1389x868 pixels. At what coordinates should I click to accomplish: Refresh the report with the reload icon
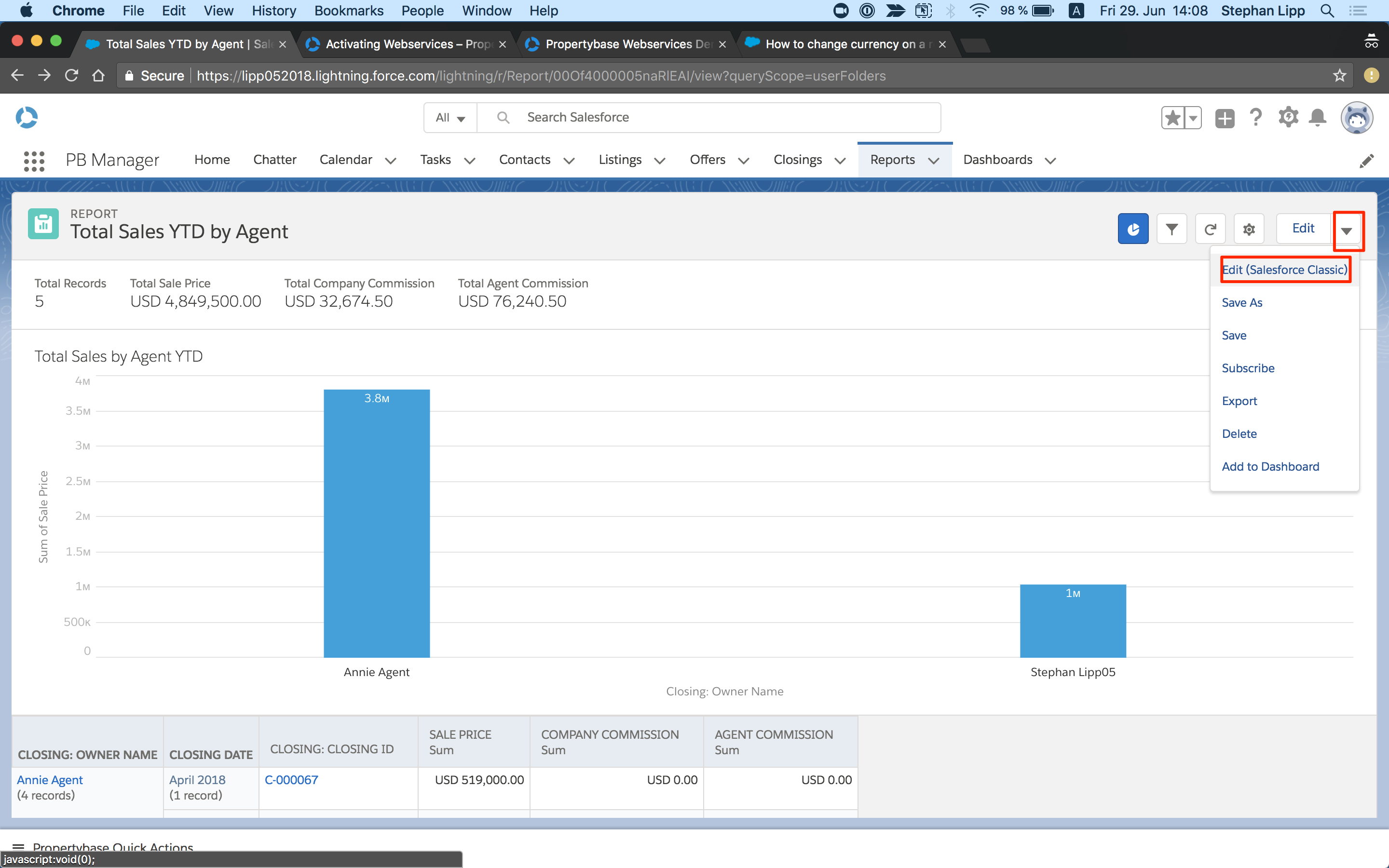1211,229
